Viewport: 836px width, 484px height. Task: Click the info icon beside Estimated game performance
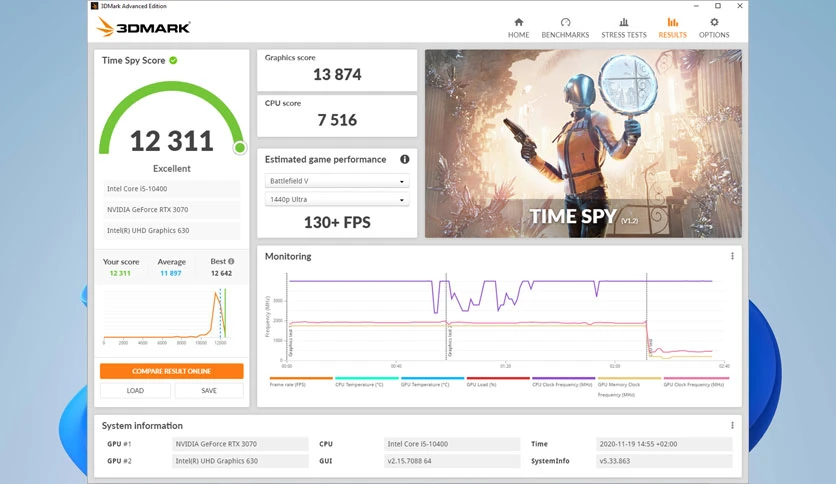coord(405,159)
